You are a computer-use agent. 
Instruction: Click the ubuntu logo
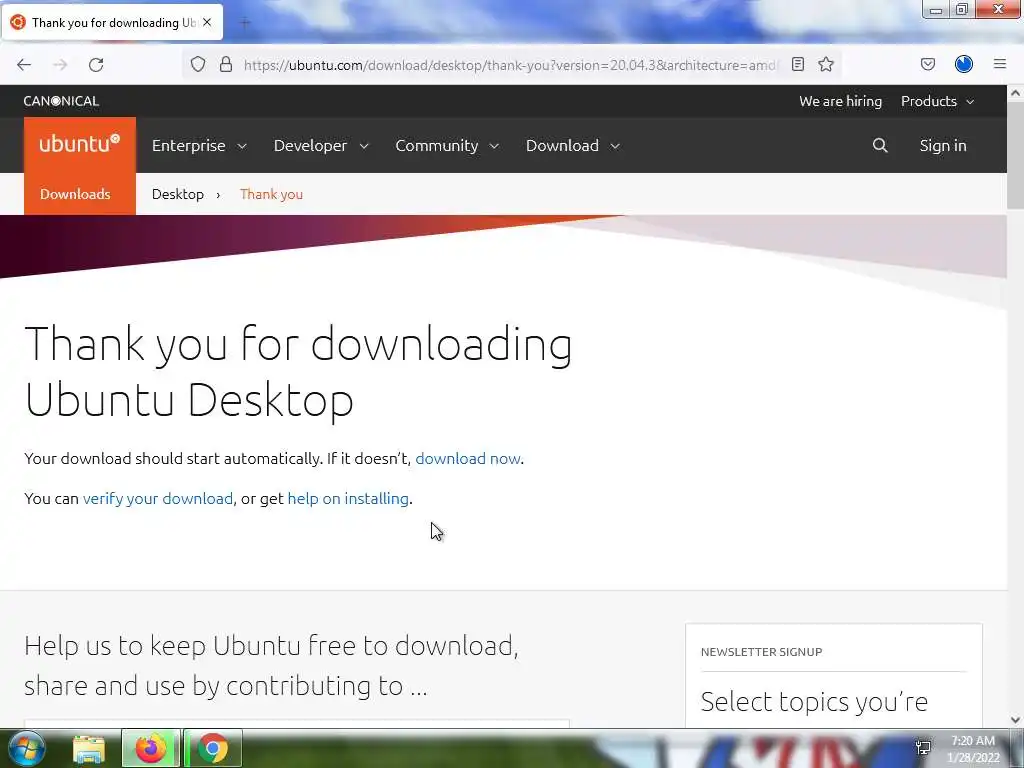80,144
